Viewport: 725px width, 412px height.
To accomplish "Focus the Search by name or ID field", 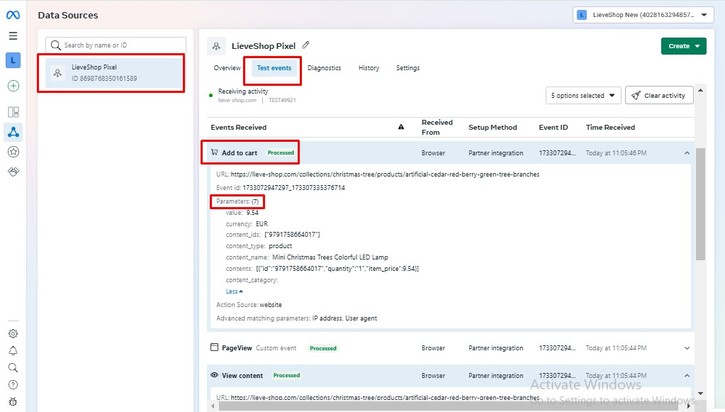I will [116, 45].
